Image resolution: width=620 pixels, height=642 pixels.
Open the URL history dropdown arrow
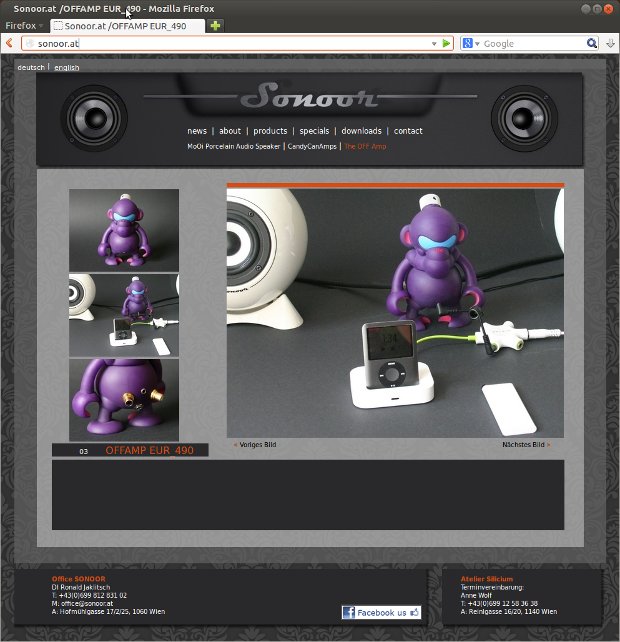434,43
